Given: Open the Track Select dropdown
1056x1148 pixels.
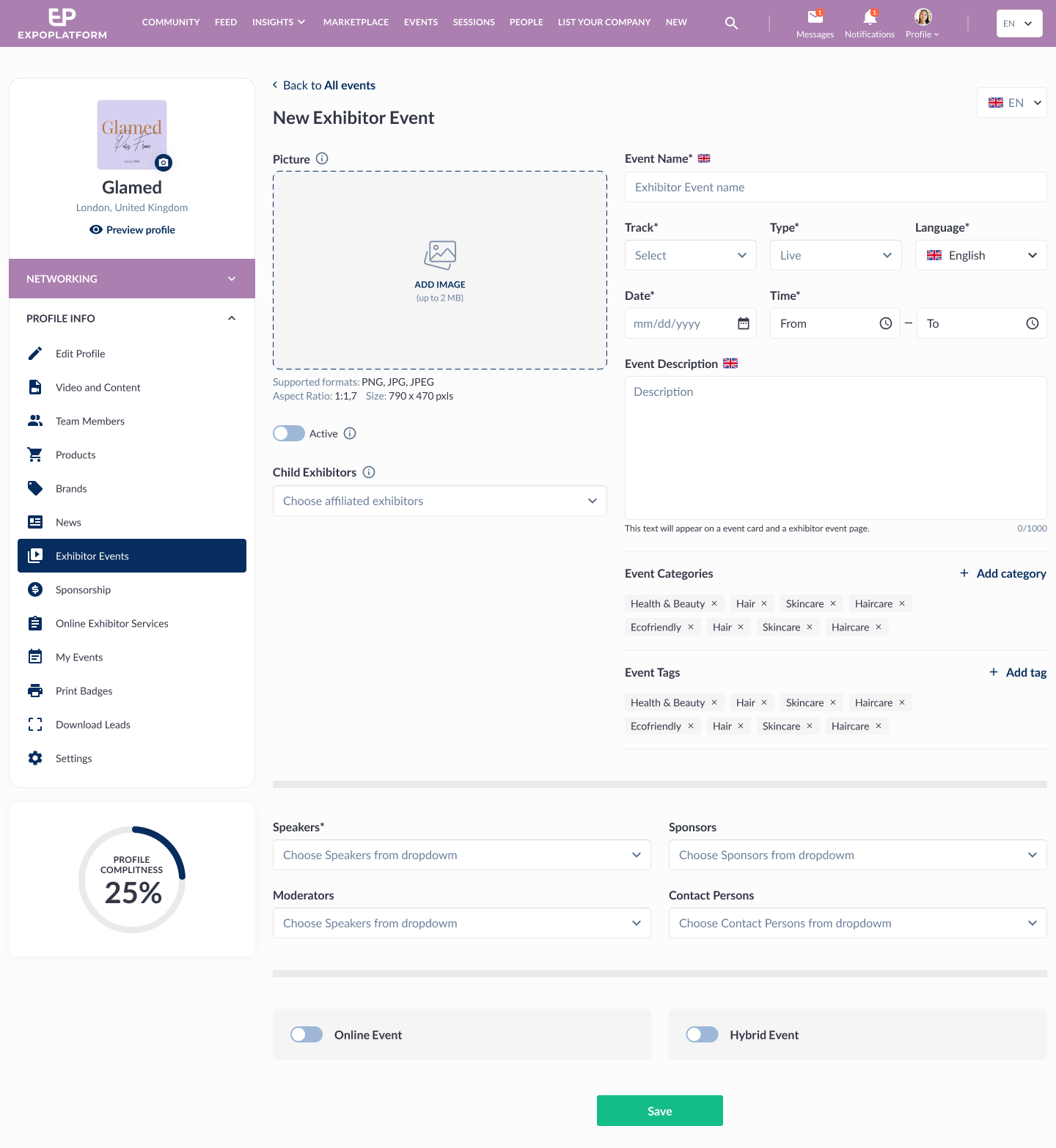Looking at the screenshot, I should (691, 255).
